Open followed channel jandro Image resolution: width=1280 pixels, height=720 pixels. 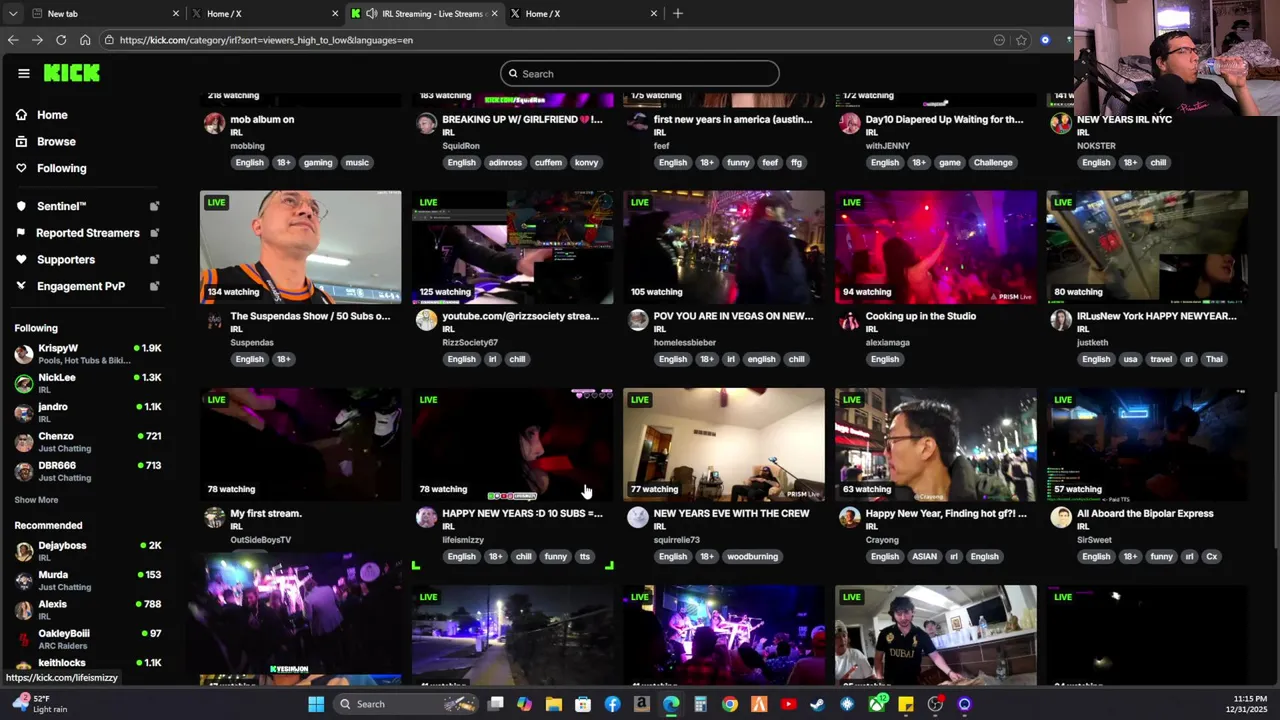[88, 412]
